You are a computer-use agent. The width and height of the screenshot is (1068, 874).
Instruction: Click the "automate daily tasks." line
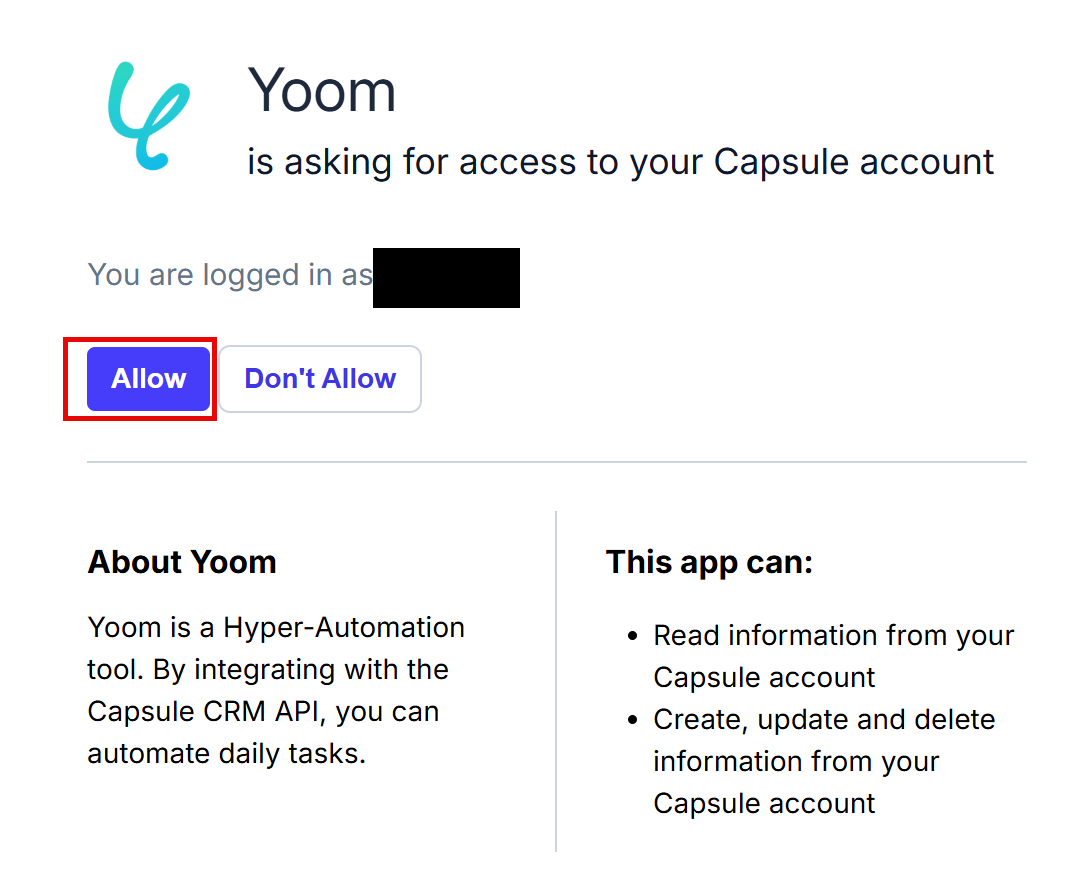pos(226,753)
